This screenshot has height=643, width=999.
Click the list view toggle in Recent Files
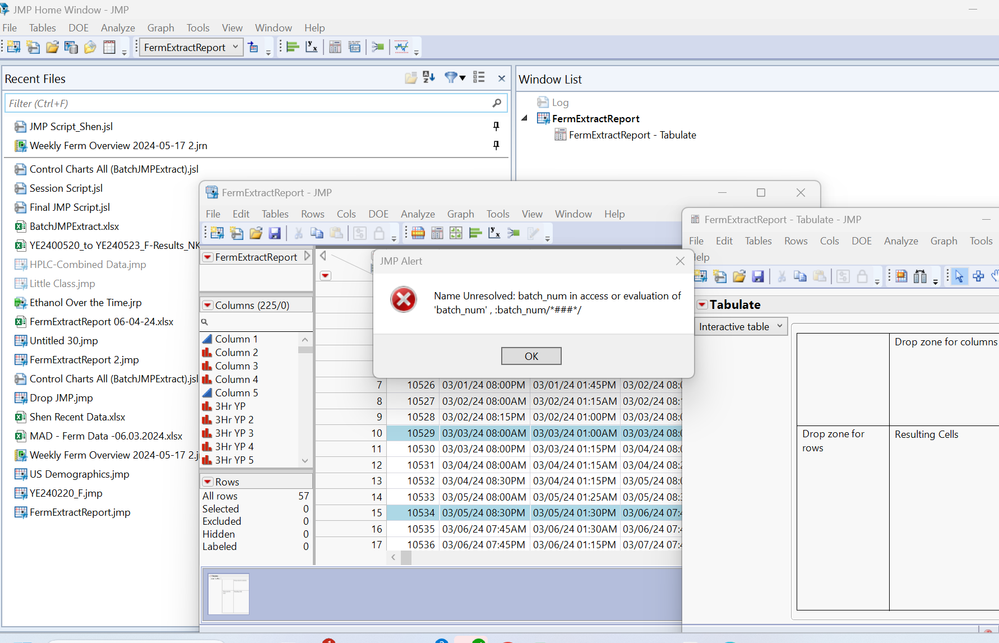click(x=479, y=78)
